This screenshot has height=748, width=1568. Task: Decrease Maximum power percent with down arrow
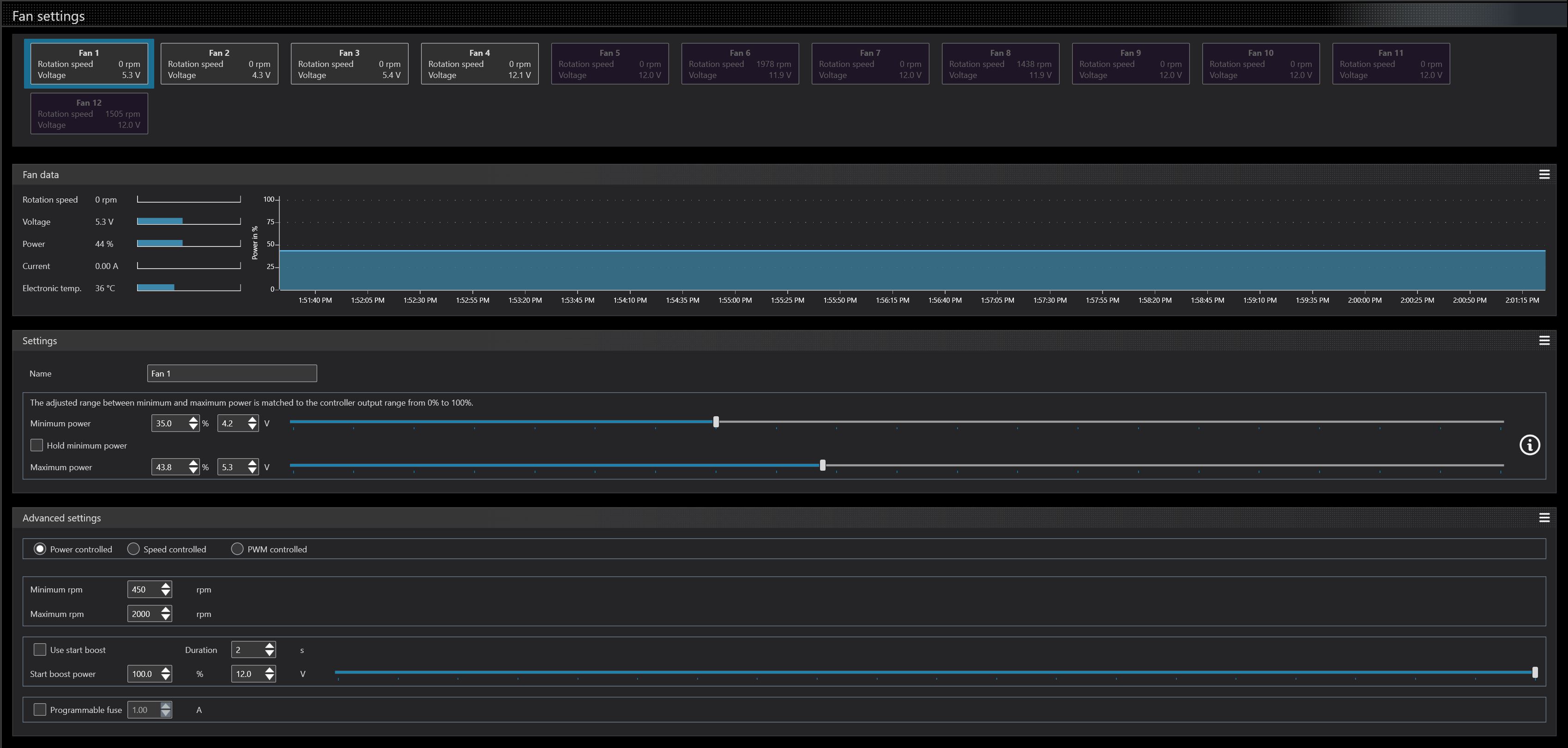click(x=193, y=471)
